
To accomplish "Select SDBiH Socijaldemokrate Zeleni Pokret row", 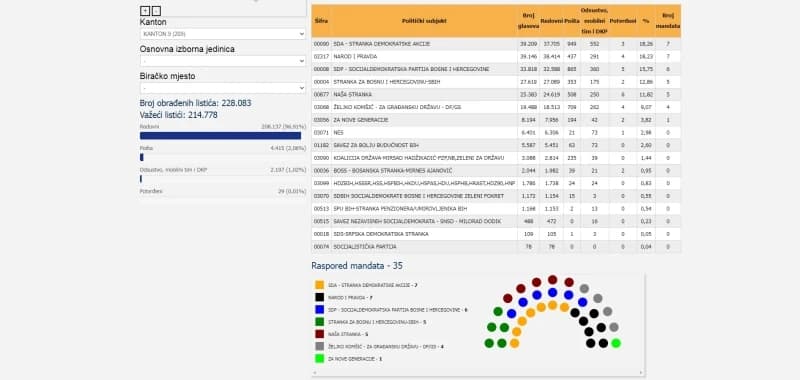I will click(x=496, y=196).
